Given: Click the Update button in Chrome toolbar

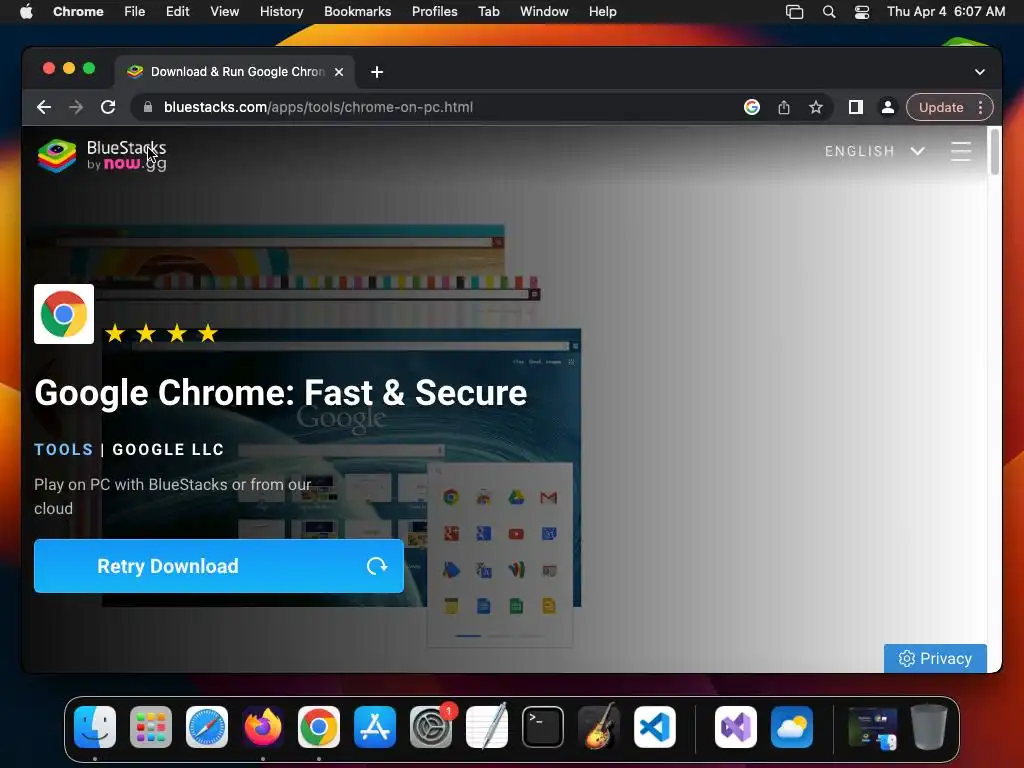Looking at the screenshot, I should (940, 107).
